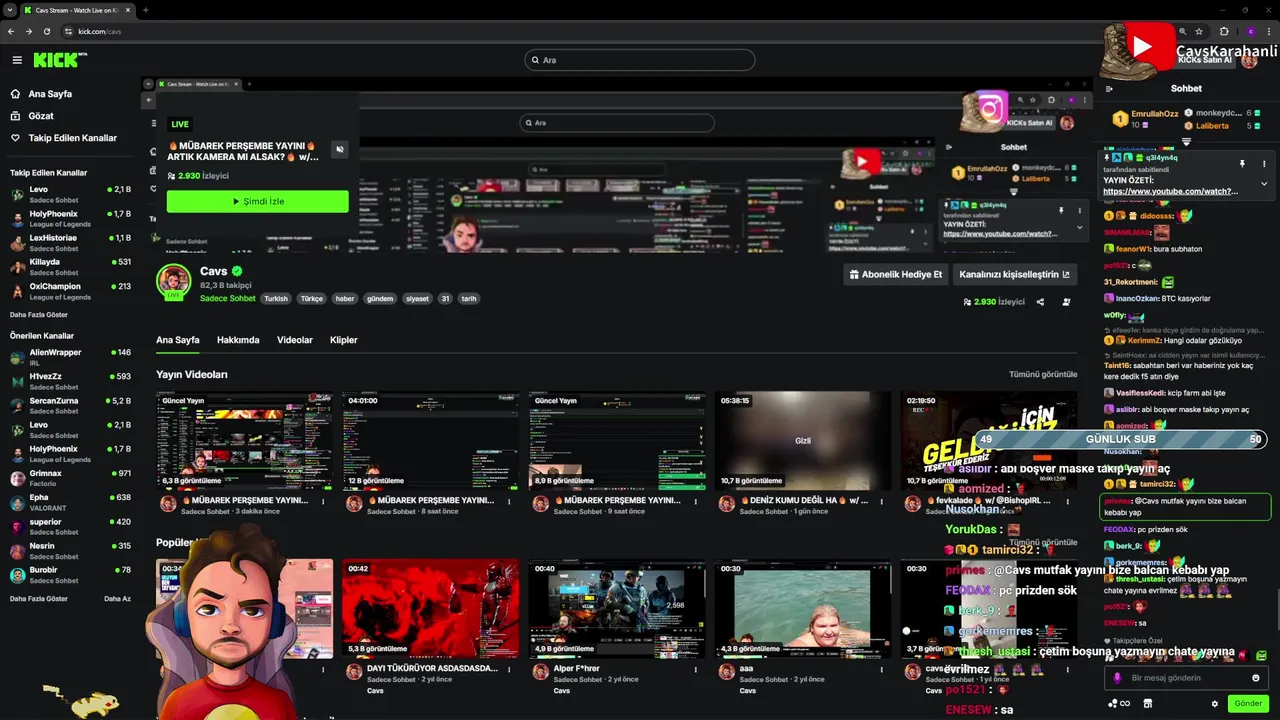The width and height of the screenshot is (1280, 720).
Task: Open options menu for aaa clip
Action: [881, 669]
